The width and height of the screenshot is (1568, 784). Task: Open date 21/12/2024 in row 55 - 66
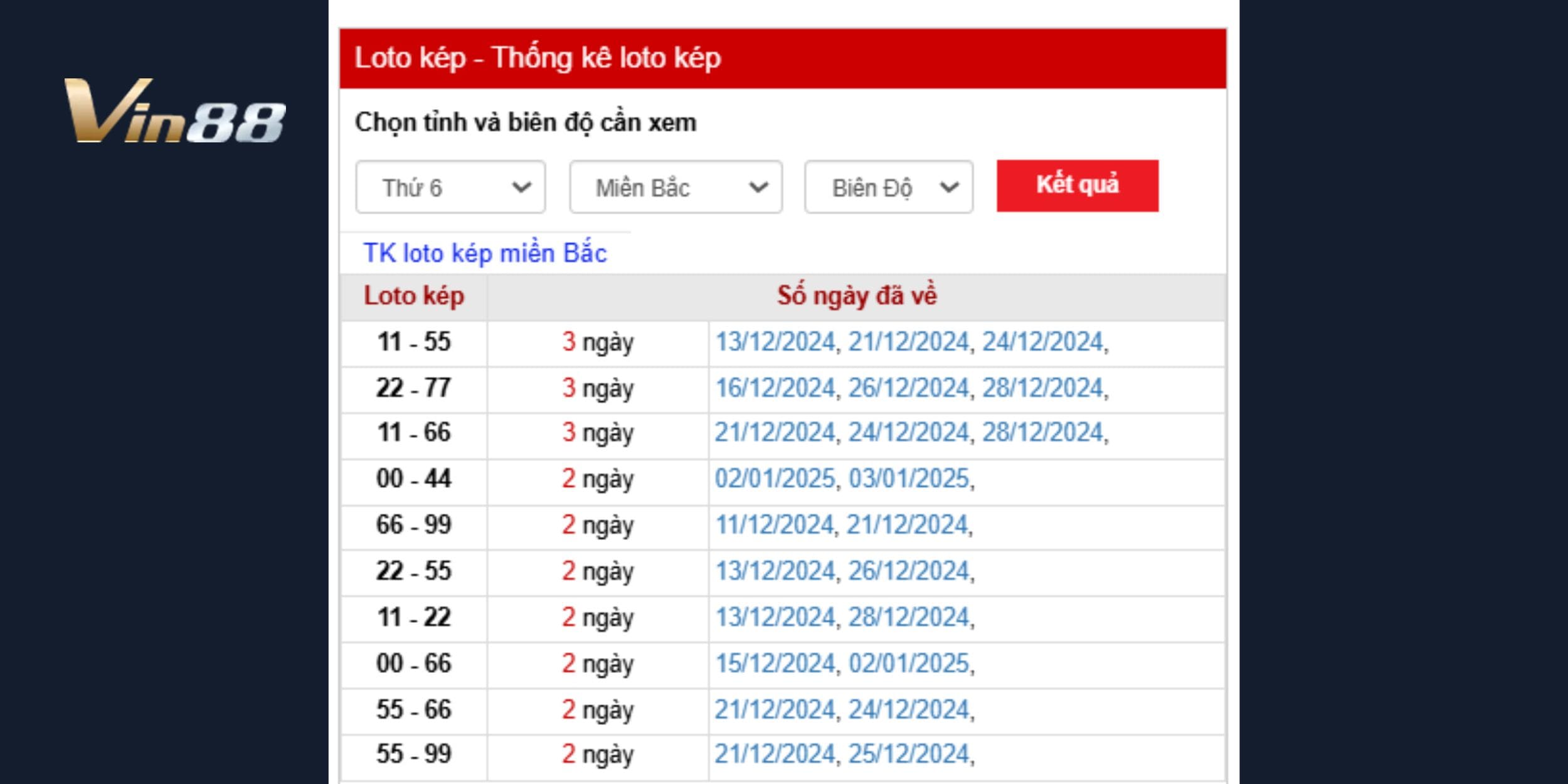[775, 709]
